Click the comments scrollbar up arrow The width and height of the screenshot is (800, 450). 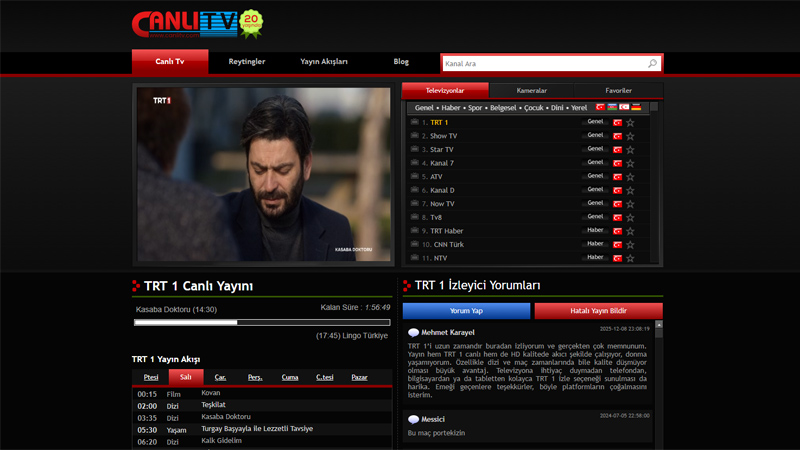point(659,325)
